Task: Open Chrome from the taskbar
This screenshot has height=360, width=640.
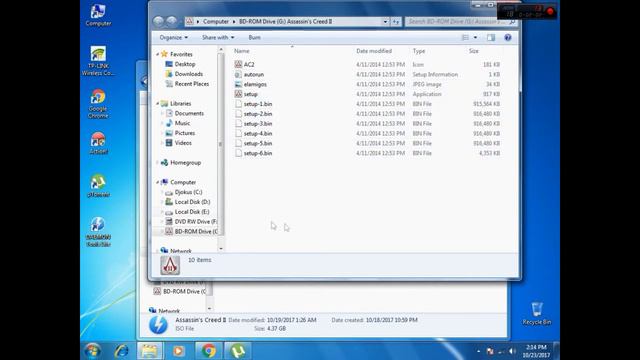Action: (x=208, y=351)
